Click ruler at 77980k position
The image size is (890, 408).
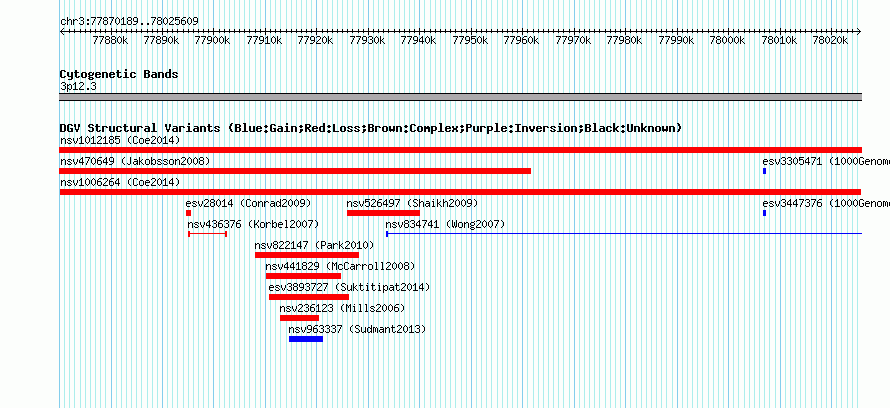coord(625,40)
